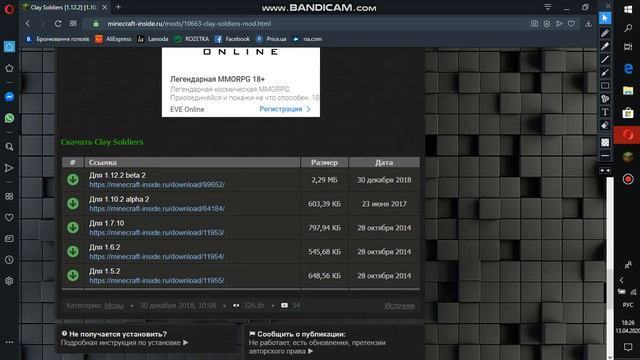Select the Bandicam highlighter tool
The width and height of the screenshot is (640, 360).
[x=605, y=46]
